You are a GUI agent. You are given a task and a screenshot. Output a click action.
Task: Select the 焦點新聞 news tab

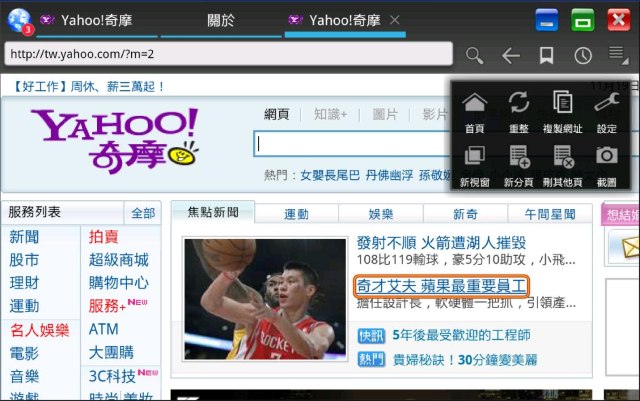pyautogui.click(x=213, y=212)
